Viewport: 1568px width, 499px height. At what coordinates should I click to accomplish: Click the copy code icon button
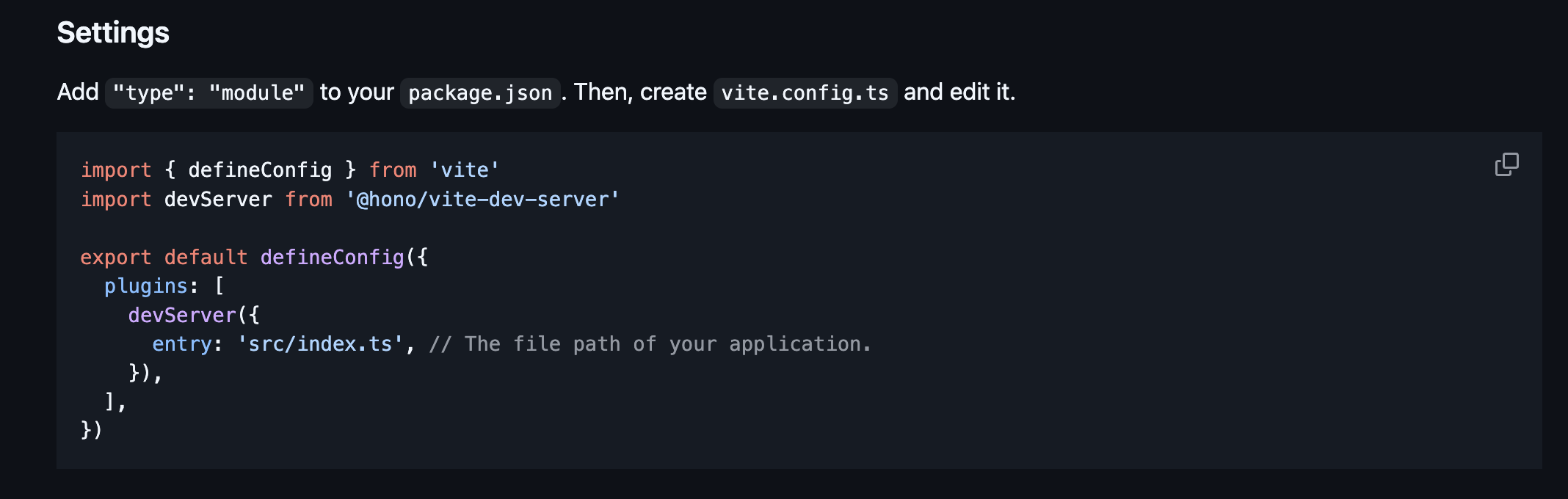1506,164
